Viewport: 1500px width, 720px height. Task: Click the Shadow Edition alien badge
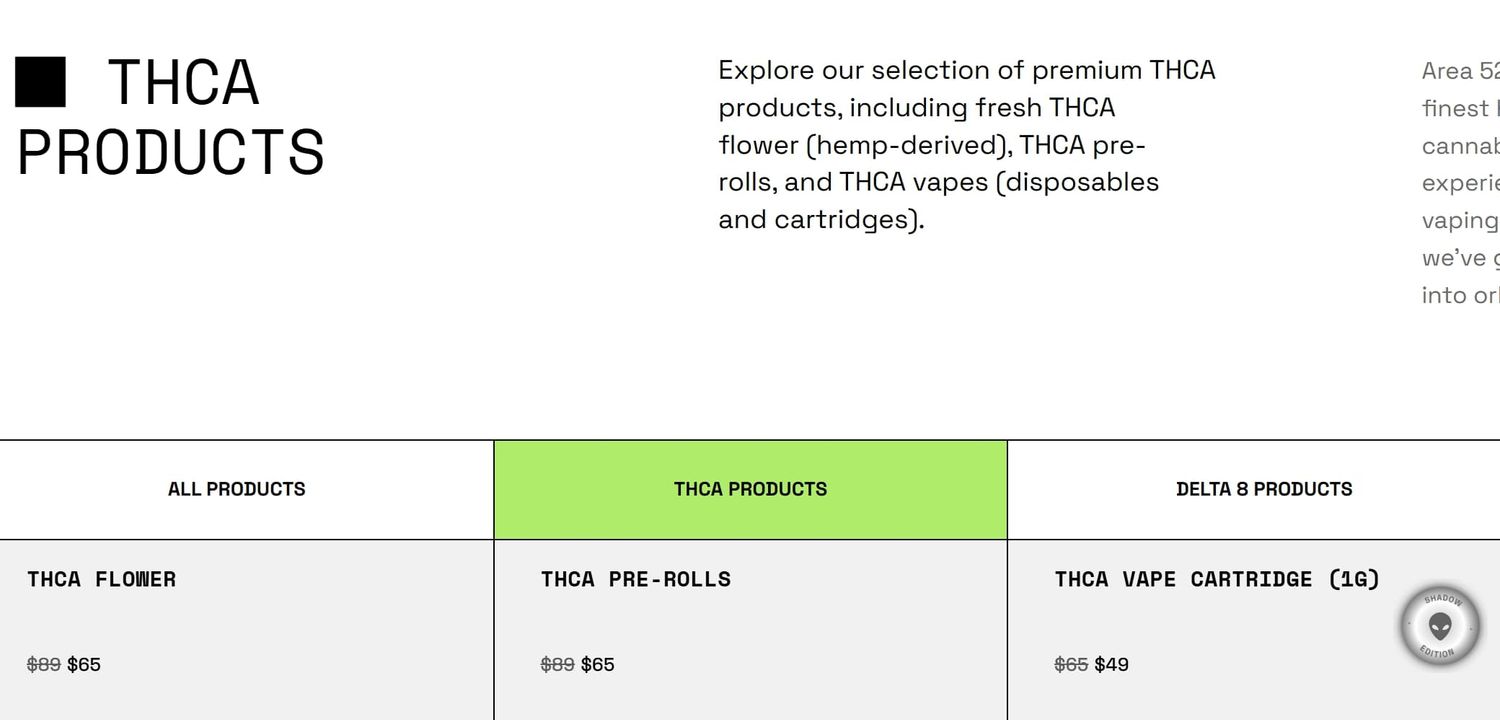[x=1440, y=627]
